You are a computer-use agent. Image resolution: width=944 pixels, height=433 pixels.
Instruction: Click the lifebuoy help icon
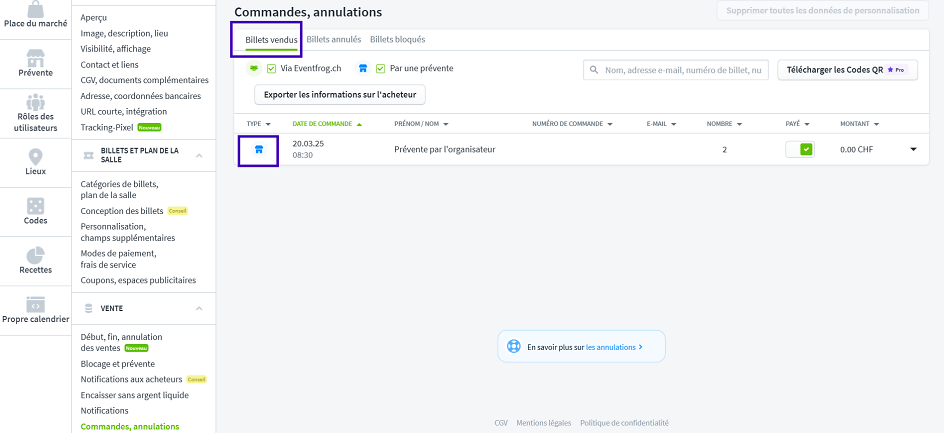coord(514,347)
